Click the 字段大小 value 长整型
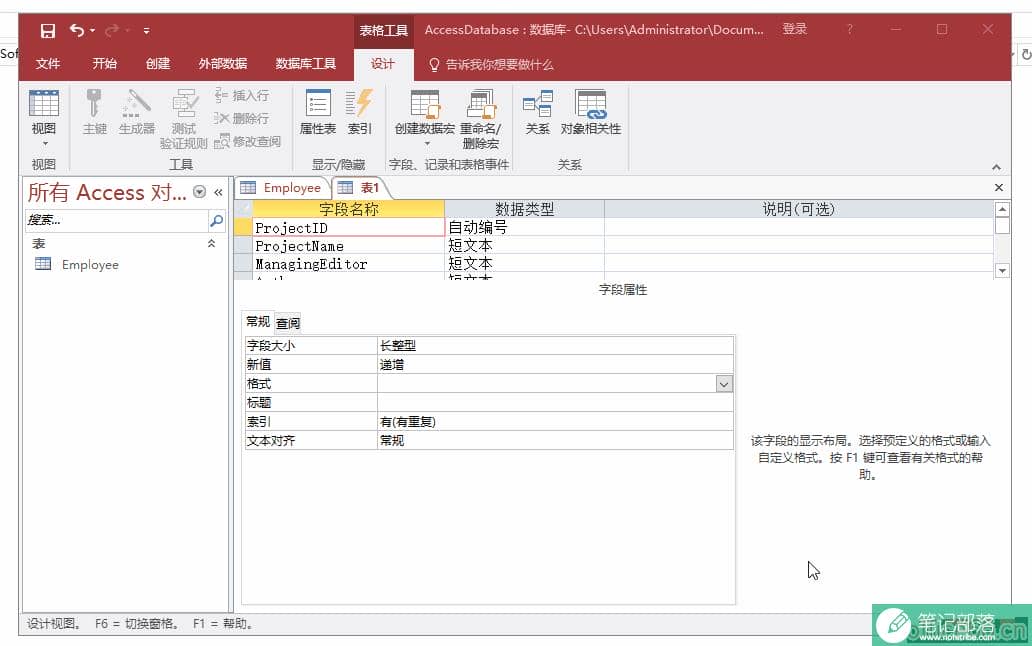Image resolution: width=1032 pixels, height=646 pixels. click(555, 345)
